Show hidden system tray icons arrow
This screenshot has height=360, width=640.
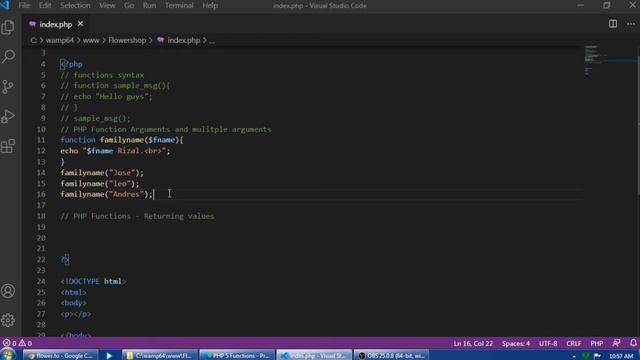(574, 356)
